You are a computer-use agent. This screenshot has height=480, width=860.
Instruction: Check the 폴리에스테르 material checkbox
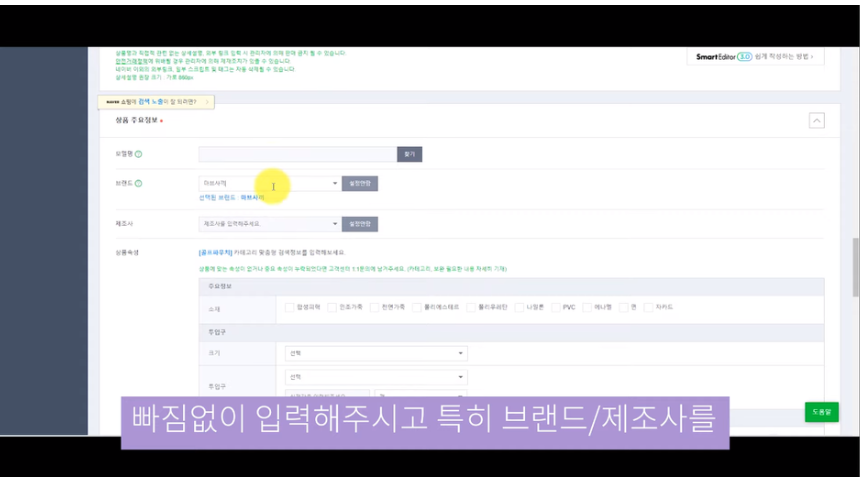click(417, 307)
